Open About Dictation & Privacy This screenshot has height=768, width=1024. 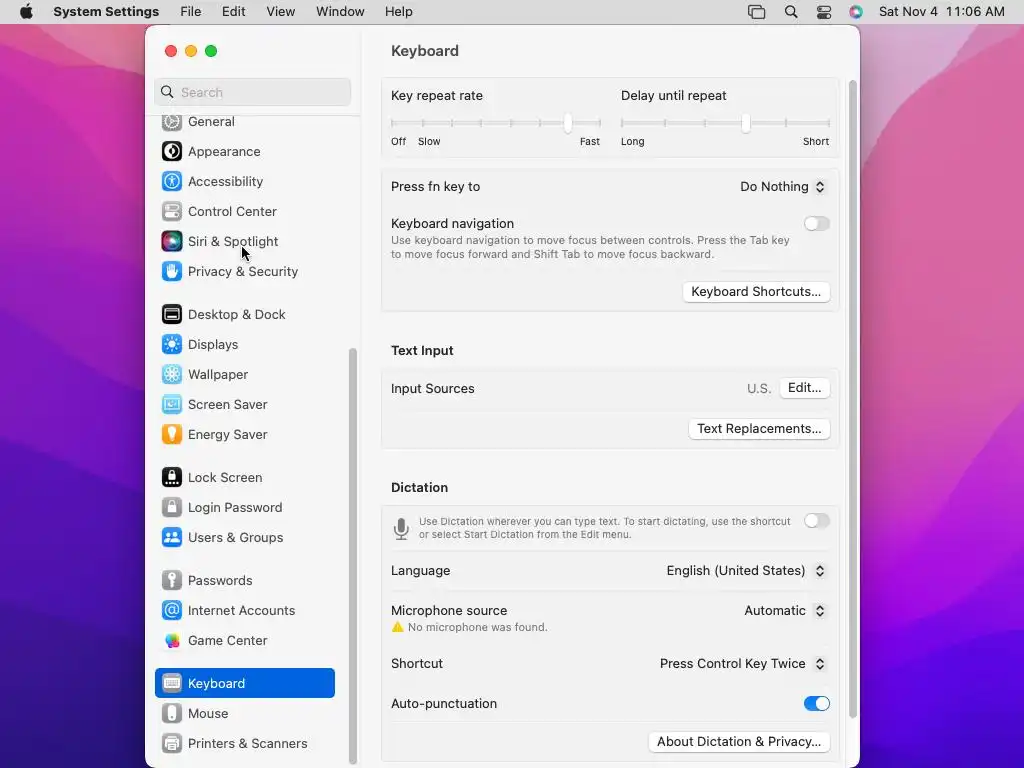click(x=739, y=742)
